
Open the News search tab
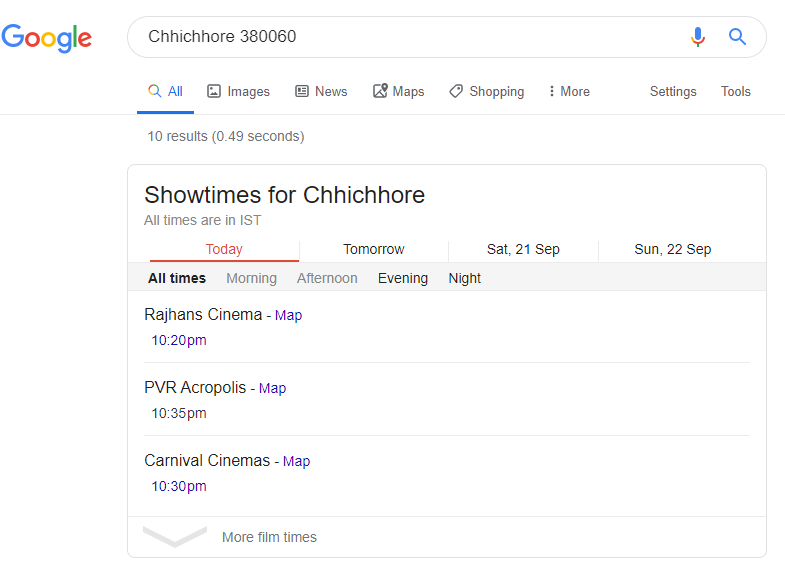[321, 92]
